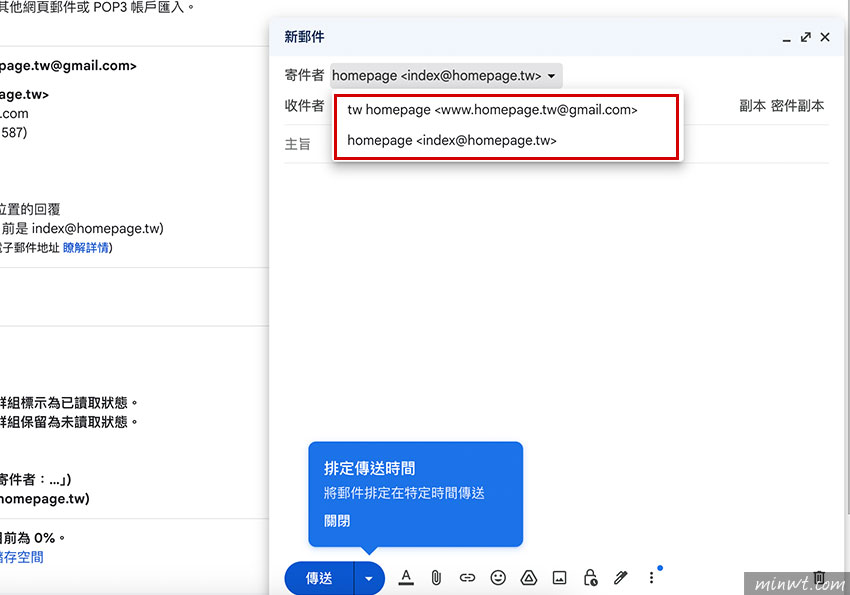Attach a file with paperclip icon
Viewport: 850px width, 595px height.
[x=436, y=578]
